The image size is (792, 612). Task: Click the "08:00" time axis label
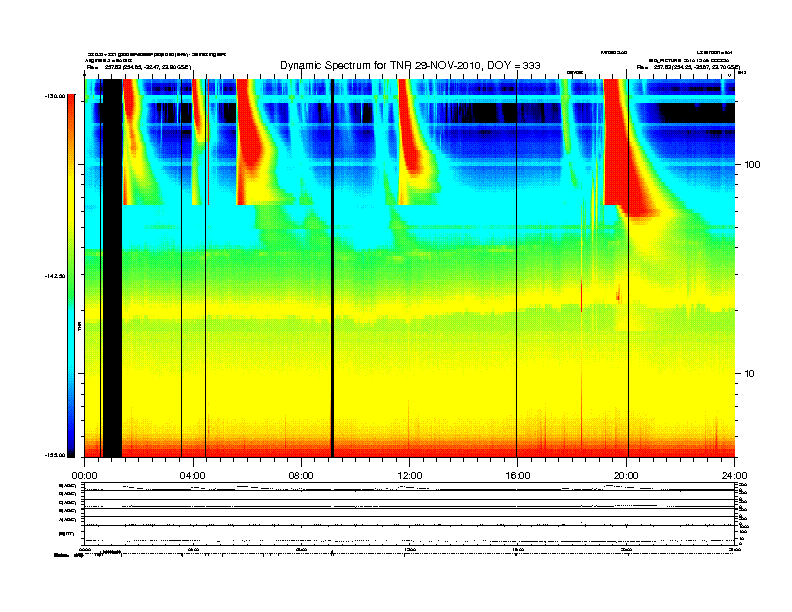301,476
